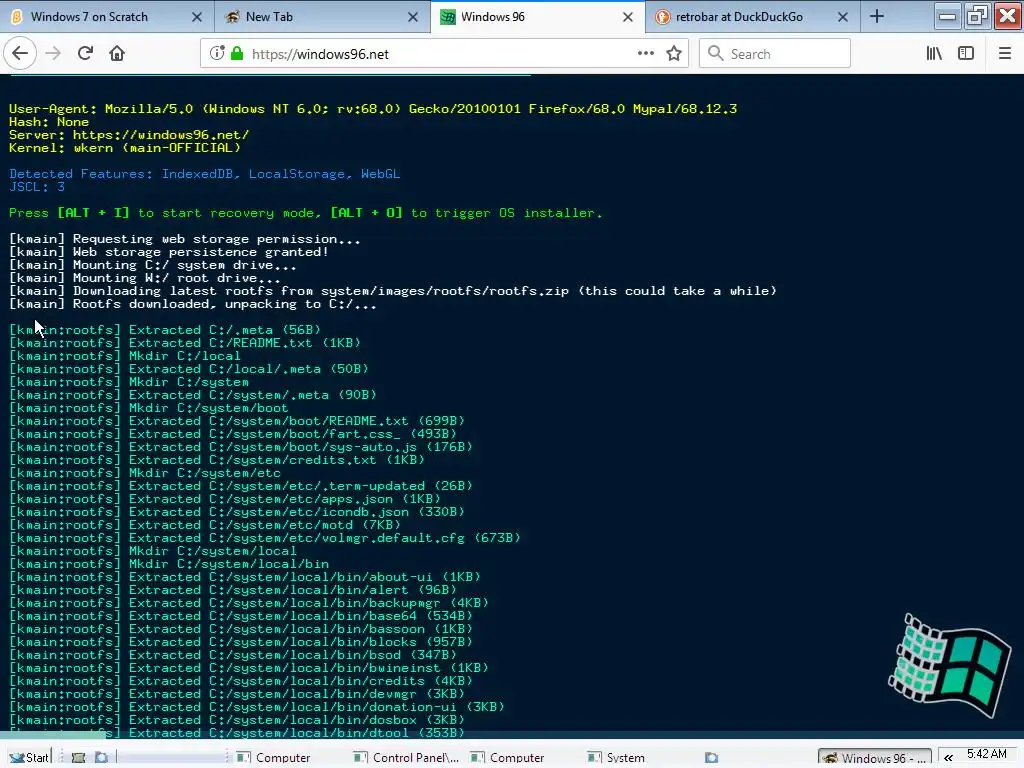Viewport: 1024px width, 768px height.
Task: Click the icondb.json extraction line
Action: tap(237, 513)
